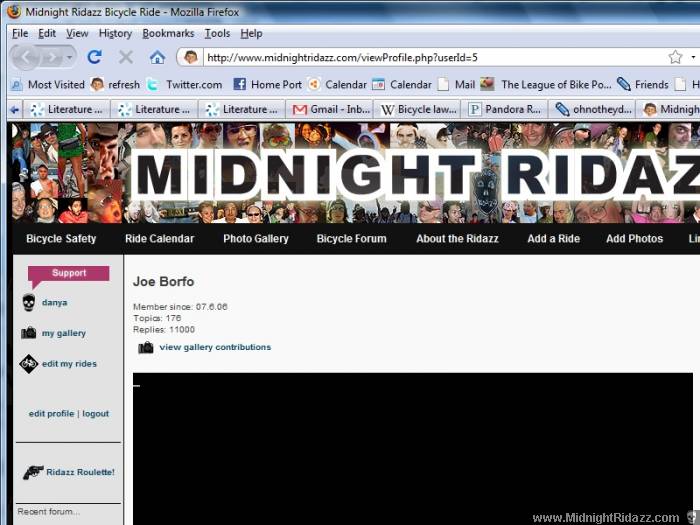Open the History menu
This screenshot has width=700, height=525.
coord(115,33)
